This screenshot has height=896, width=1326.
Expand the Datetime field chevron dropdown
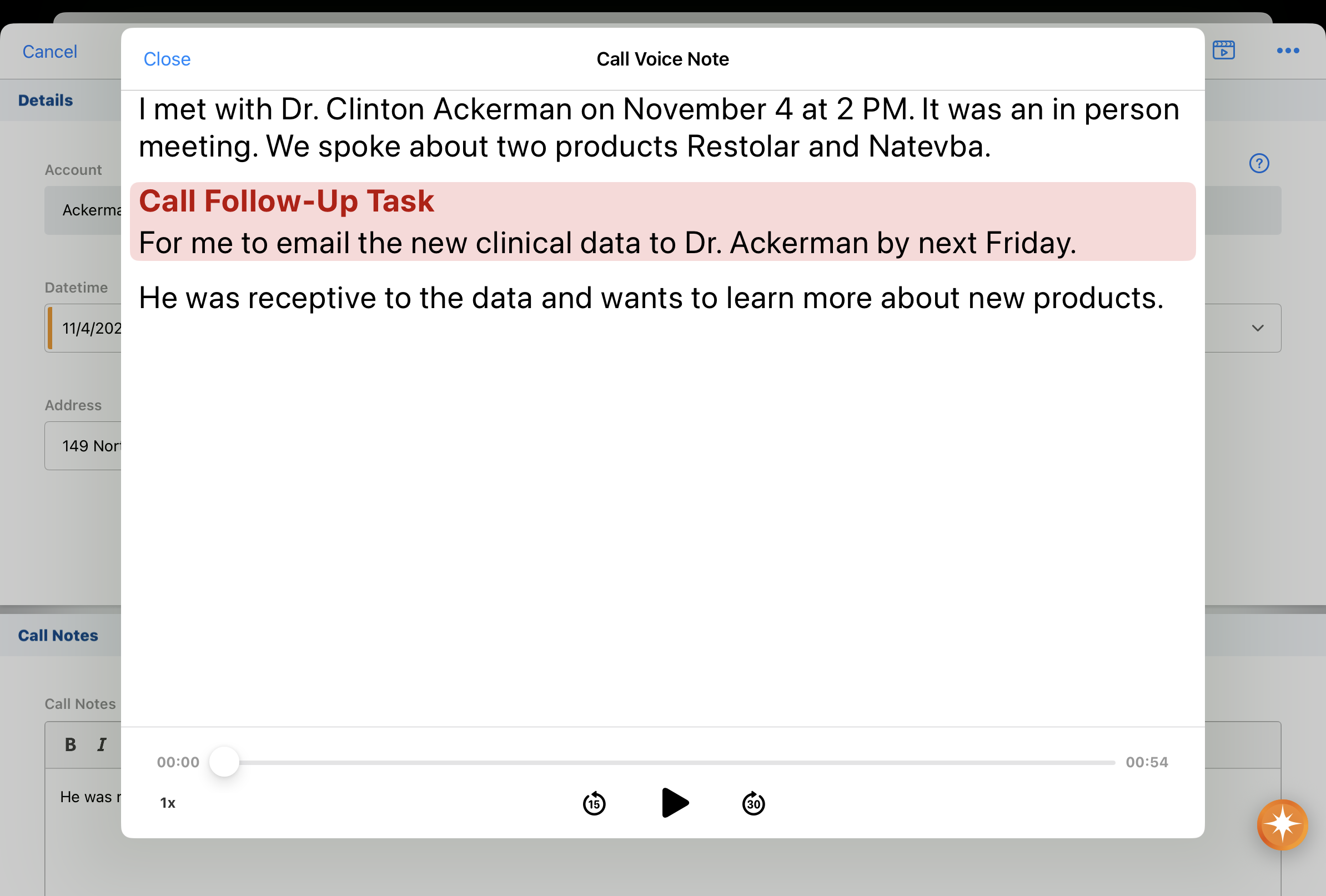(1258, 328)
